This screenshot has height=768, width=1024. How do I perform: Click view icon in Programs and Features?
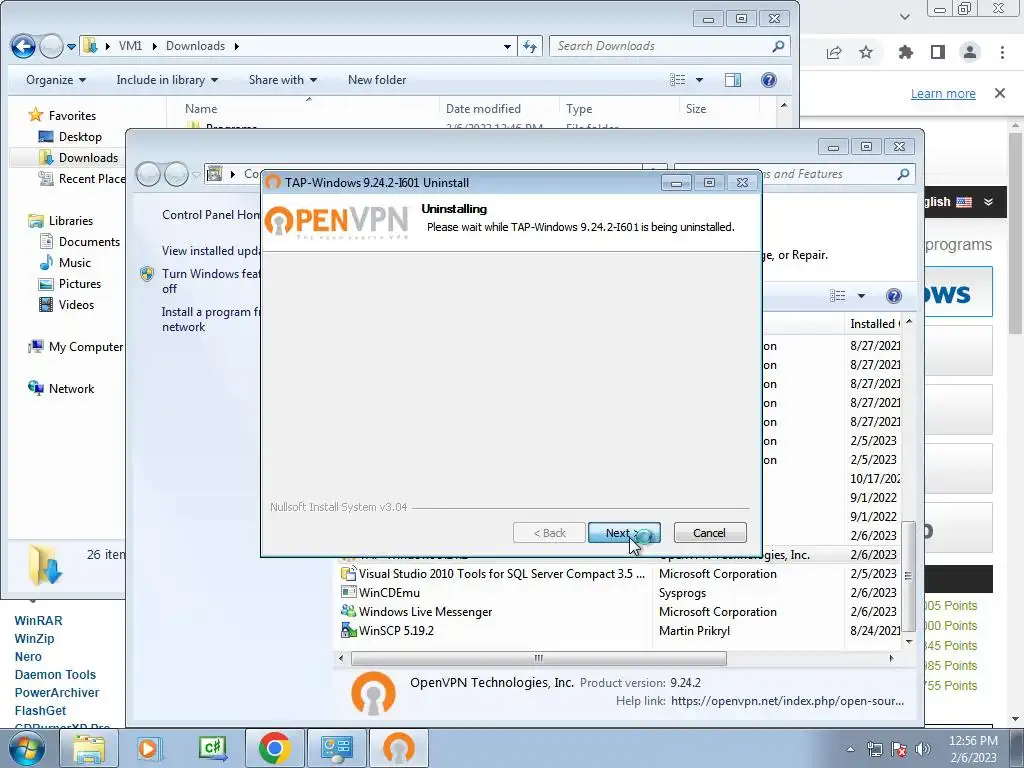tap(838, 296)
